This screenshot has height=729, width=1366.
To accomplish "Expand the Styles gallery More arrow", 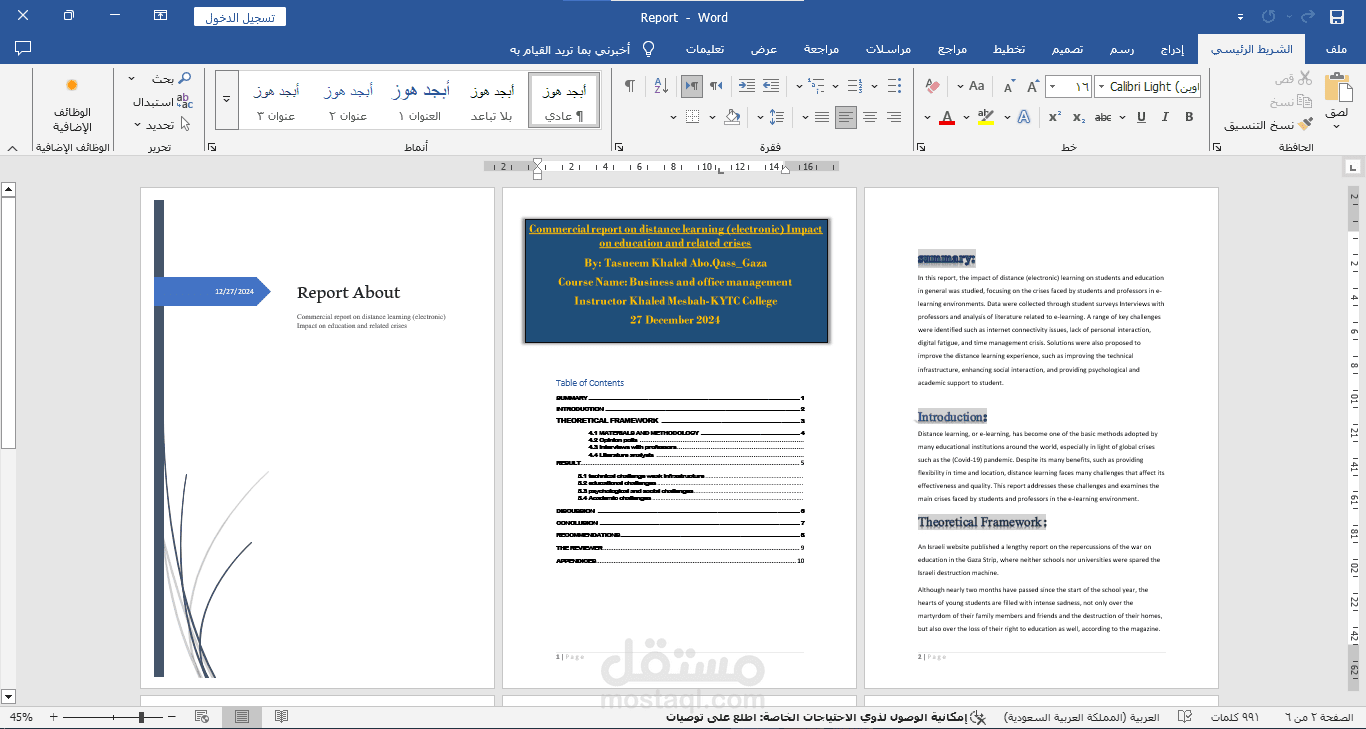I will (x=227, y=100).
